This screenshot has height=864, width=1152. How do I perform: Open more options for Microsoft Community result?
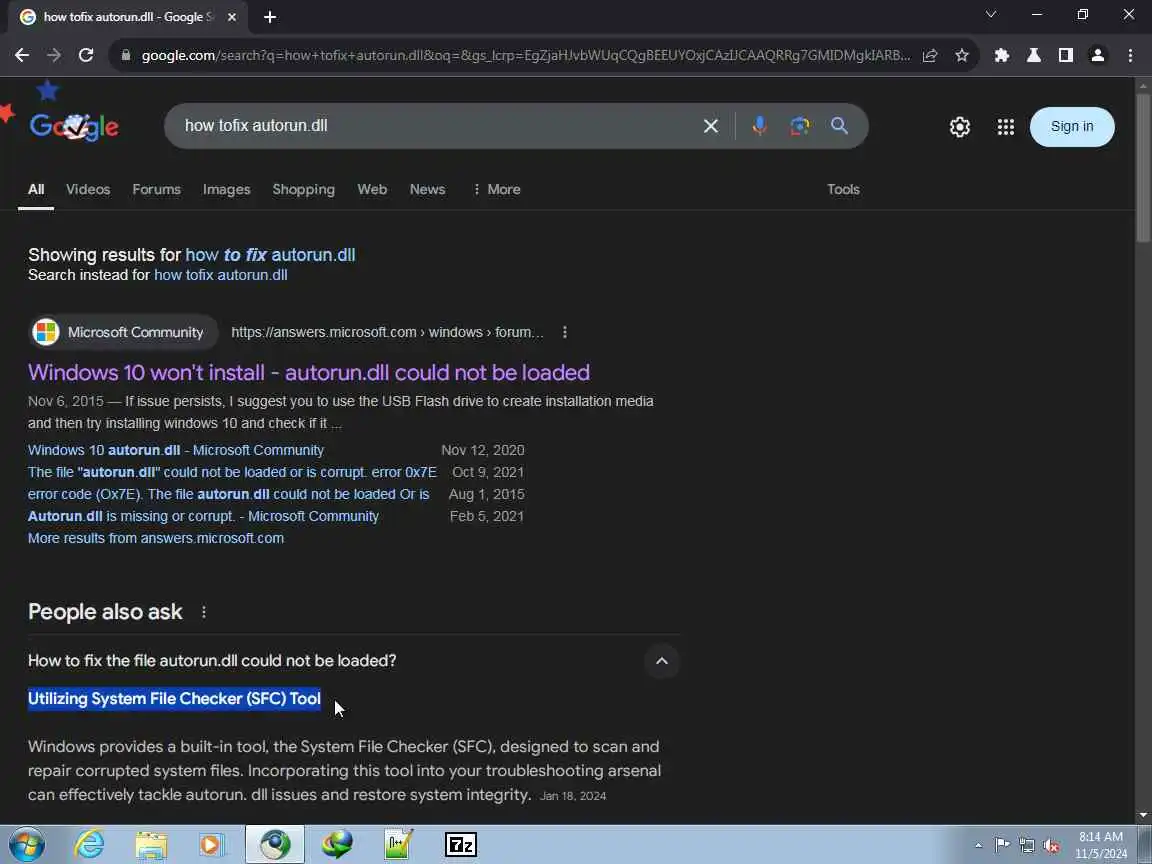[x=564, y=332]
